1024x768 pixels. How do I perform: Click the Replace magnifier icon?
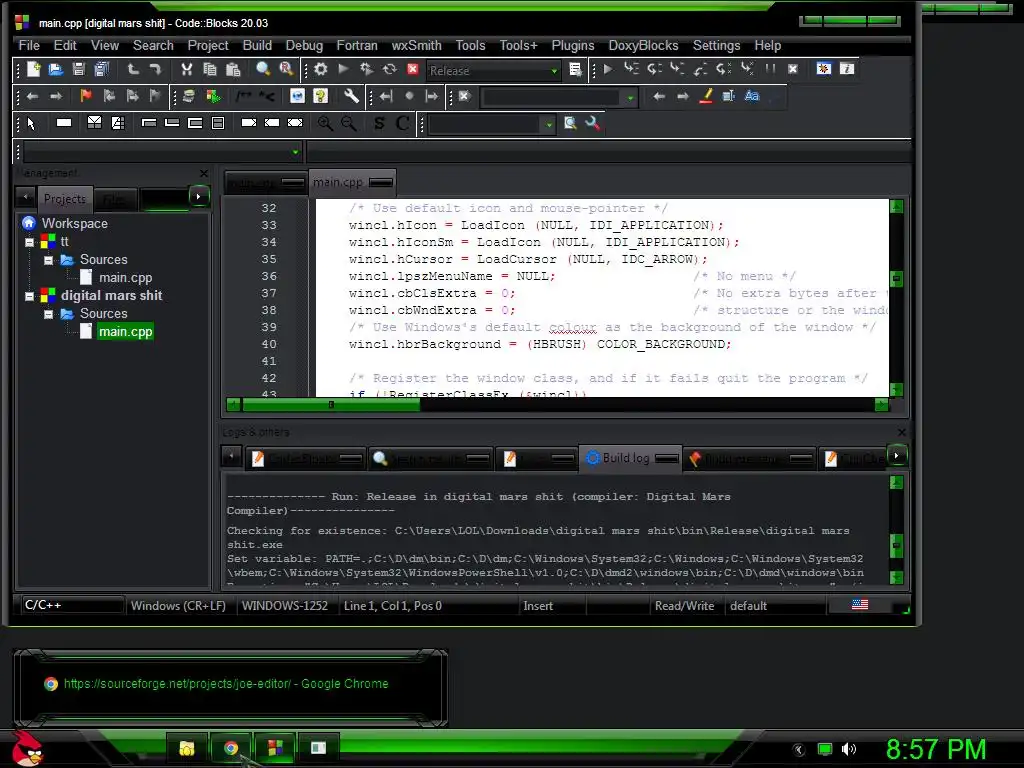[x=286, y=69]
